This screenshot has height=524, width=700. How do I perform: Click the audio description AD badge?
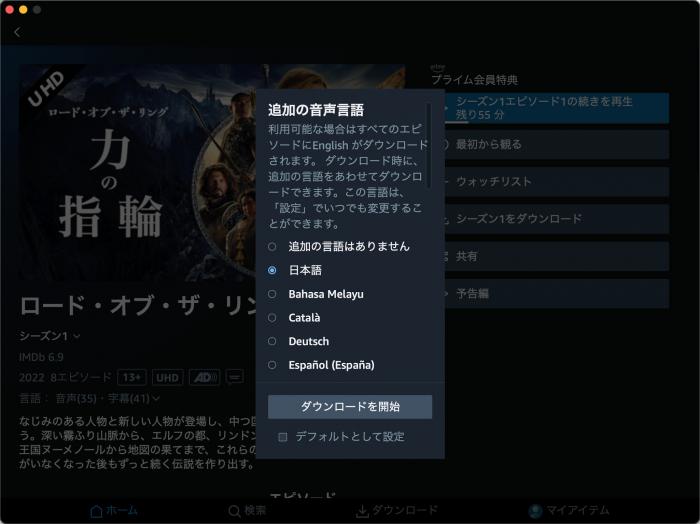pos(203,377)
